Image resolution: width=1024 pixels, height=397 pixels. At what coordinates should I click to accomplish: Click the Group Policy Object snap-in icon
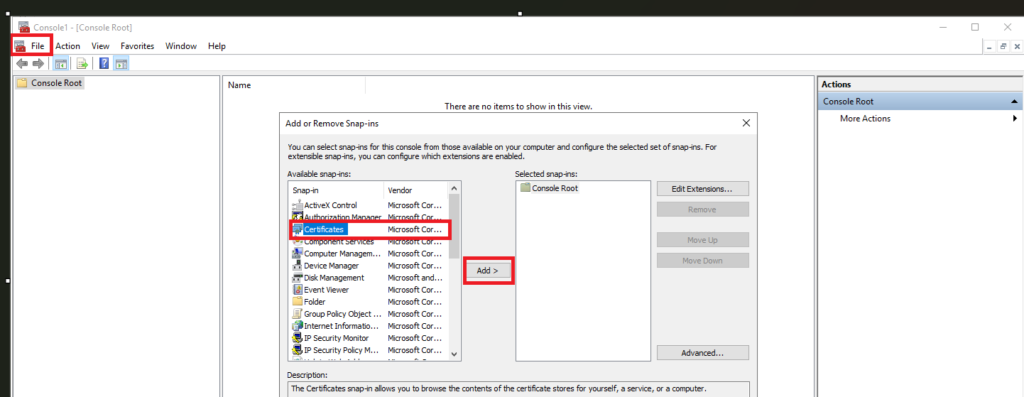297,313
